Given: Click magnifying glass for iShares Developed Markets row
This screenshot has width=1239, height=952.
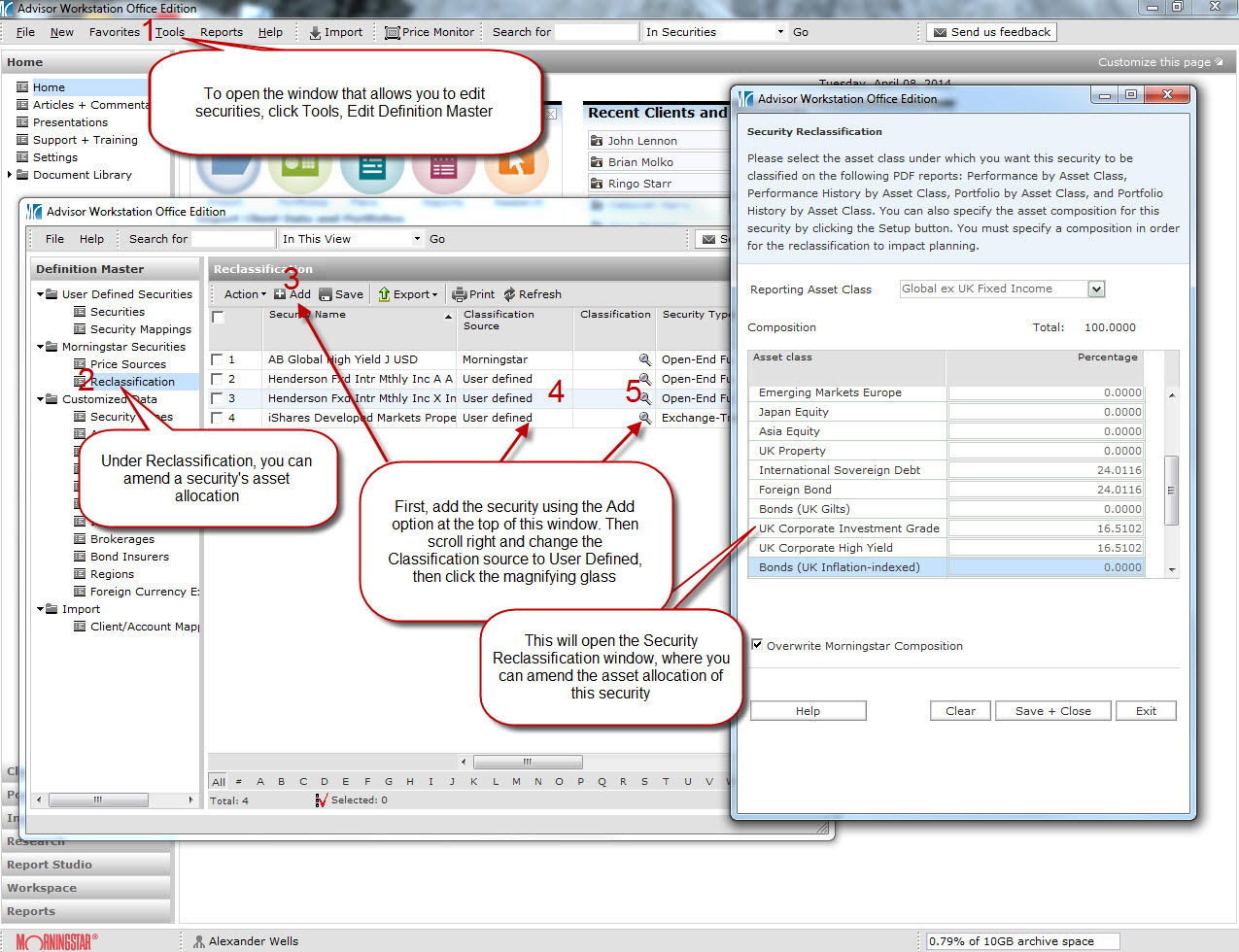Looking at the screenshot, I should (644, 418).
